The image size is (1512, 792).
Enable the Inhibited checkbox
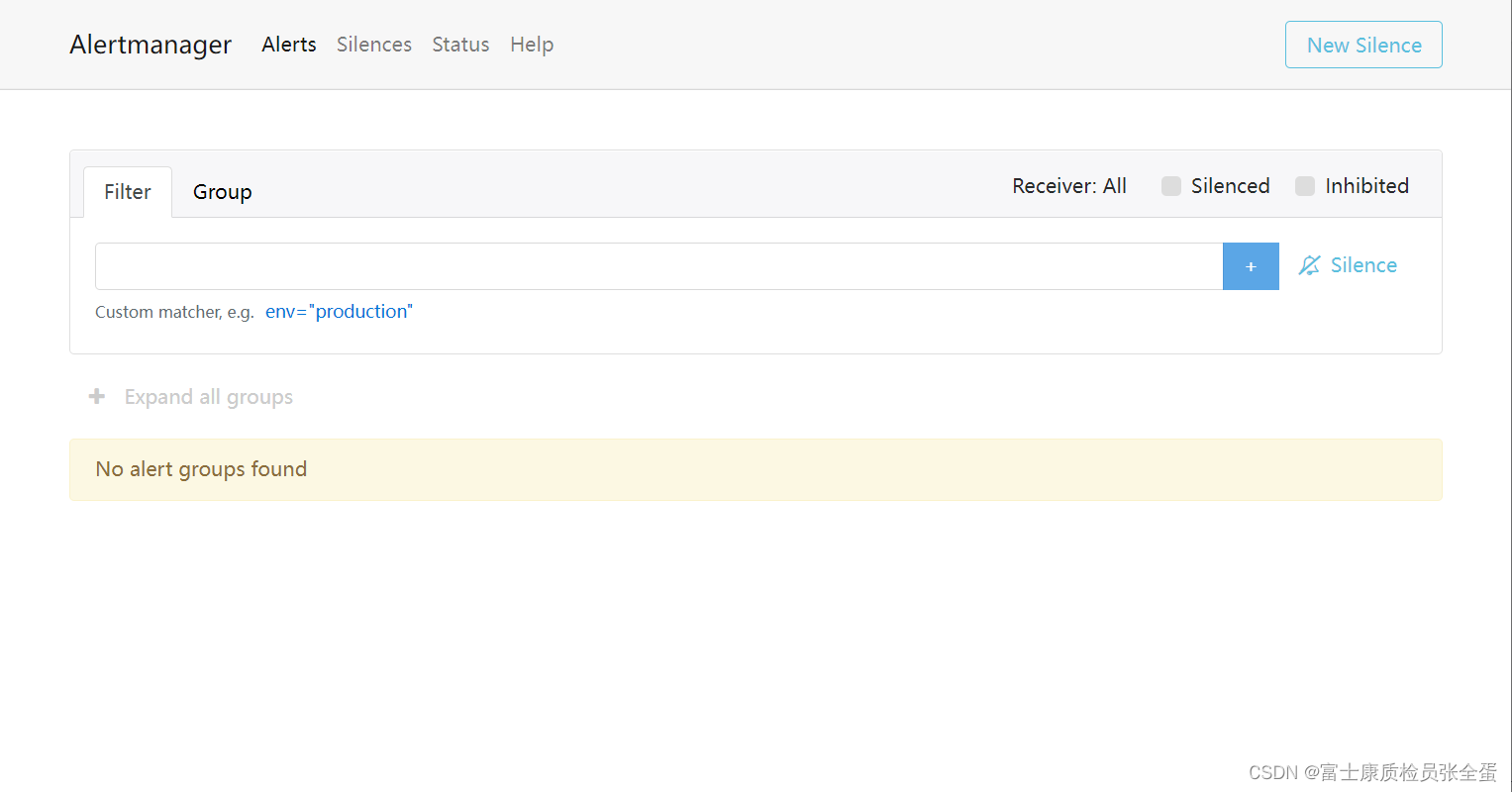(x=1304, y=185)
